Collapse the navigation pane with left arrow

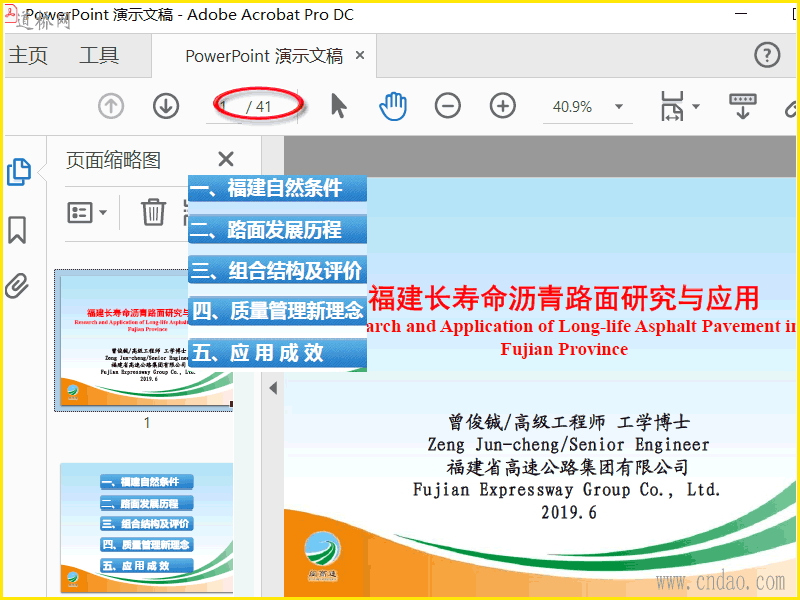click(273, 388)
